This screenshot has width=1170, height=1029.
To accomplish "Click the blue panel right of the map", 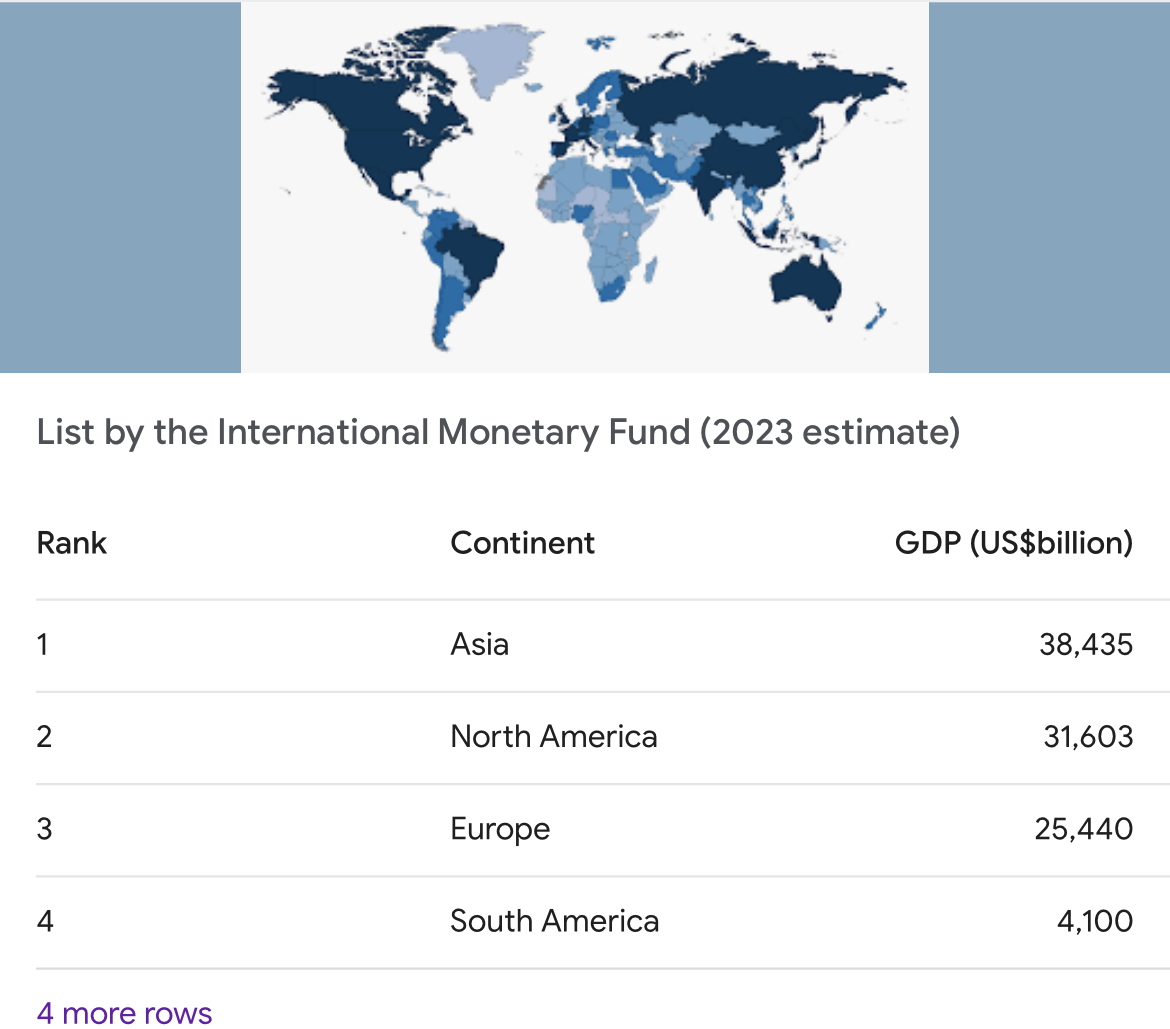I will [1049, 187].
